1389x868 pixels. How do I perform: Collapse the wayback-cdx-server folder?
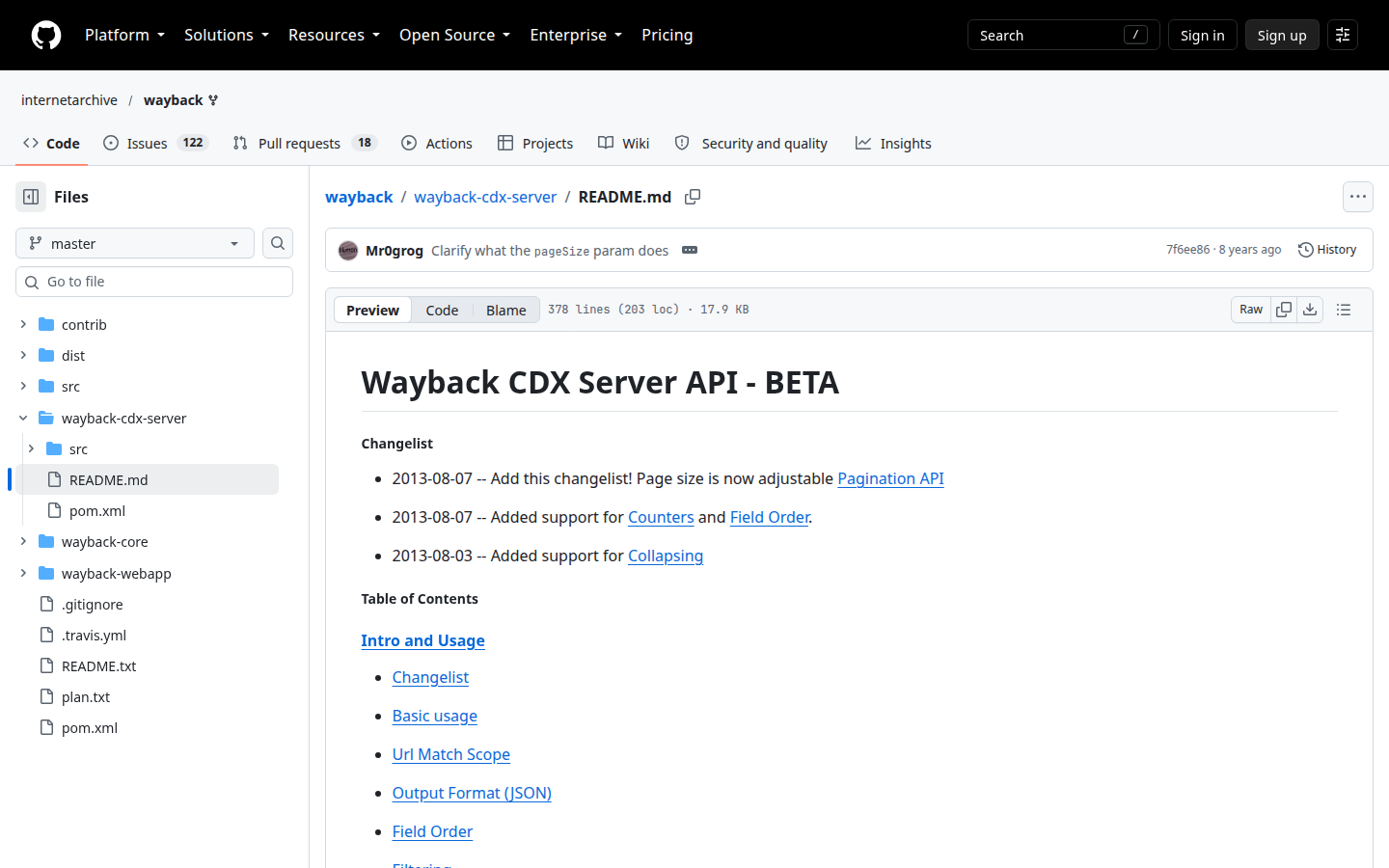(x=23, y=418)
